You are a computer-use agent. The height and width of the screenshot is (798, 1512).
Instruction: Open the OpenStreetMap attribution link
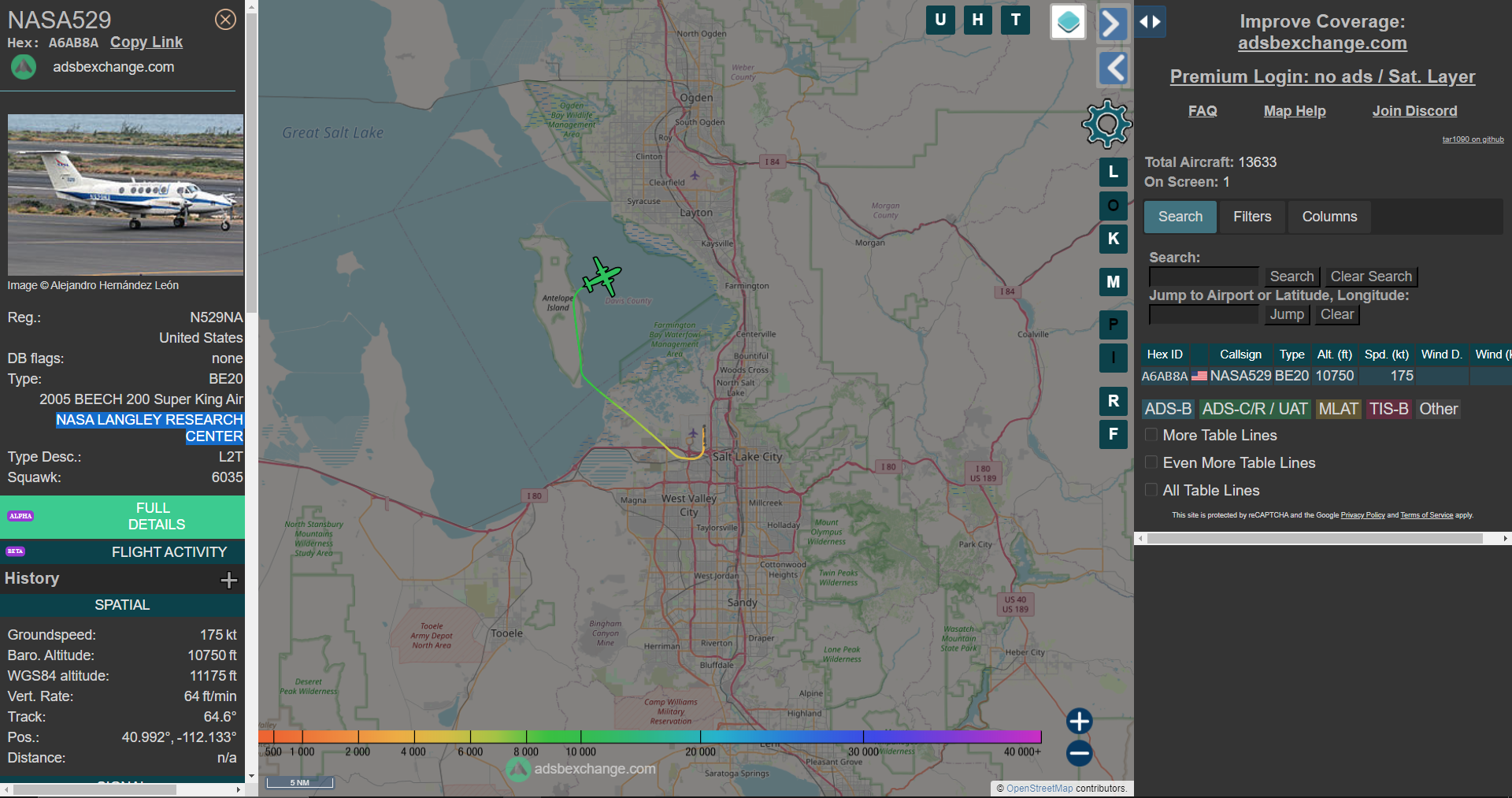point(1039,789)
